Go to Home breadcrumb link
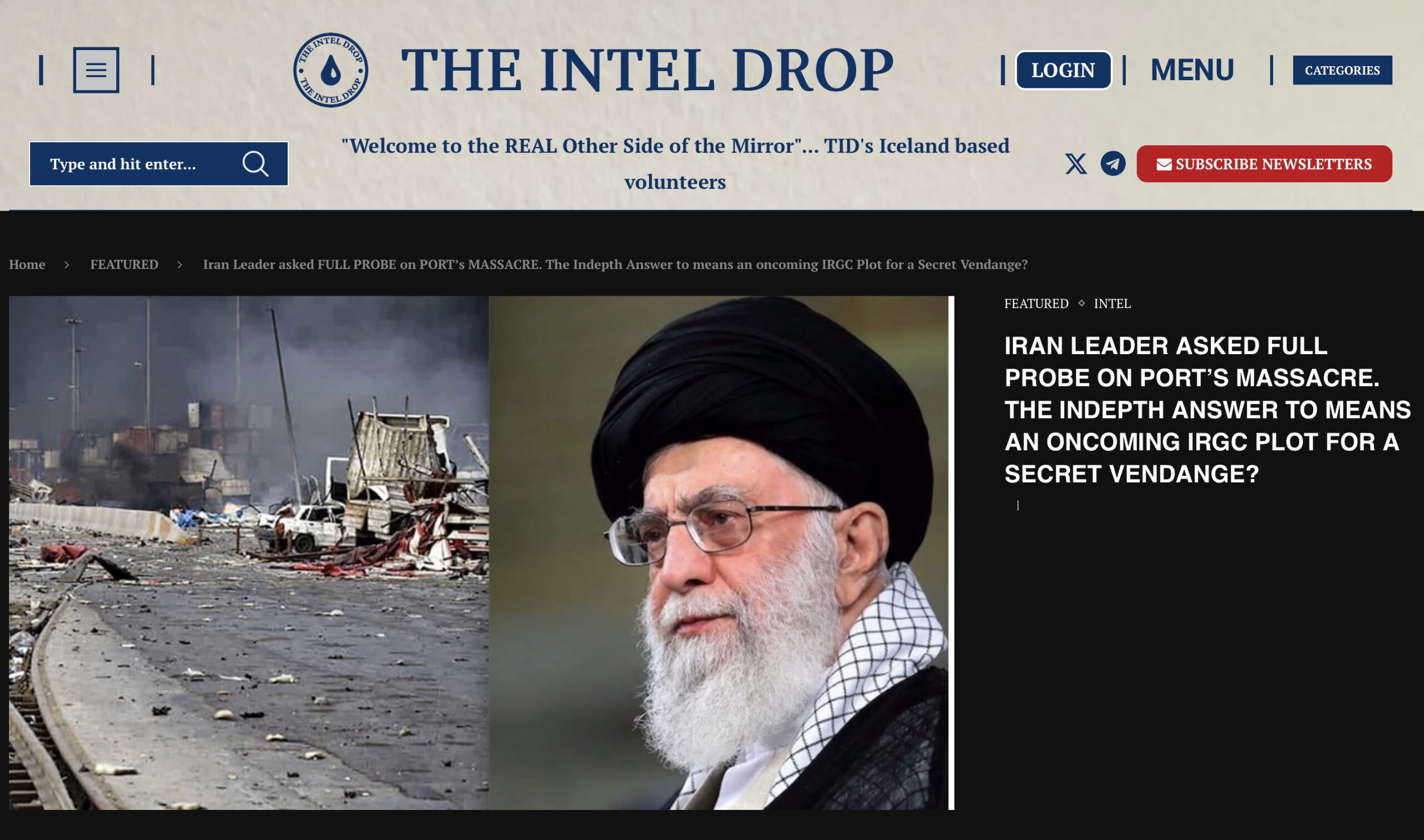 [27, 264]
